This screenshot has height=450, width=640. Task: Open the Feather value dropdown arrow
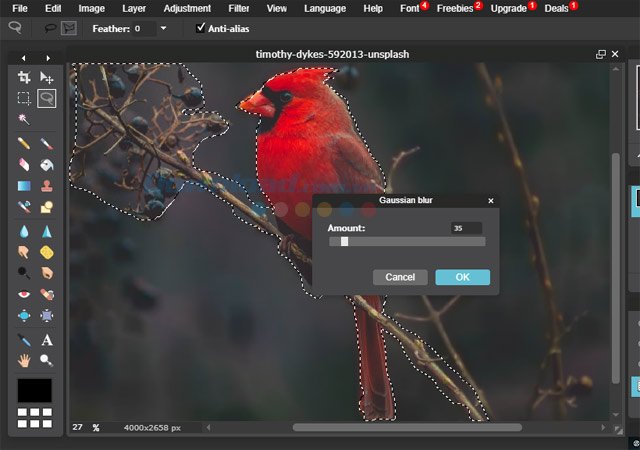coord(164,28)
